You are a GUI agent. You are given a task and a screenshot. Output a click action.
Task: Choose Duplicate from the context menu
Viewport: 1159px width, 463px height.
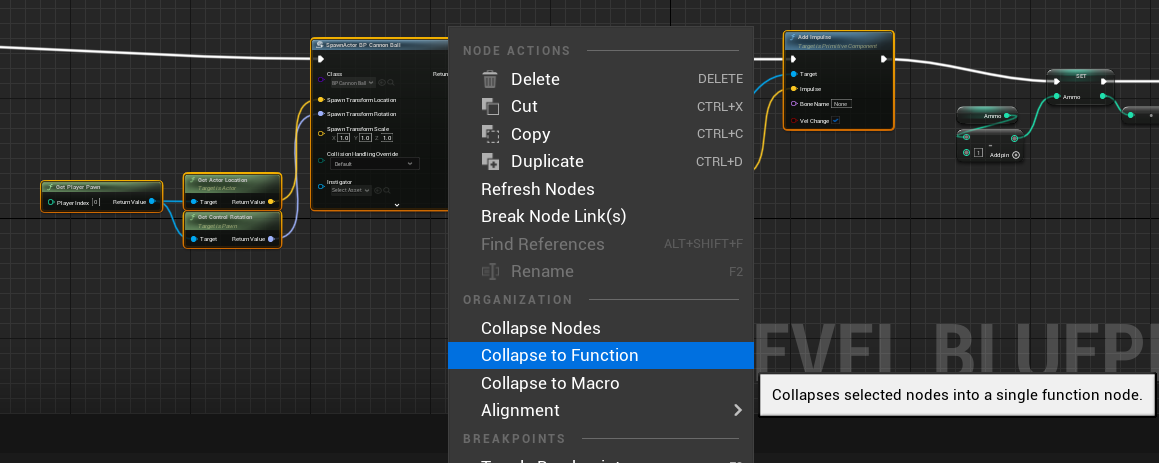click(x=600, y=161)
